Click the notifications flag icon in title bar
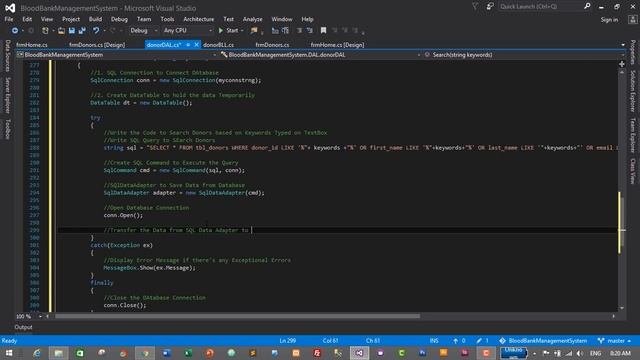Viewport: 640px width, 360px height. [475, 7]
